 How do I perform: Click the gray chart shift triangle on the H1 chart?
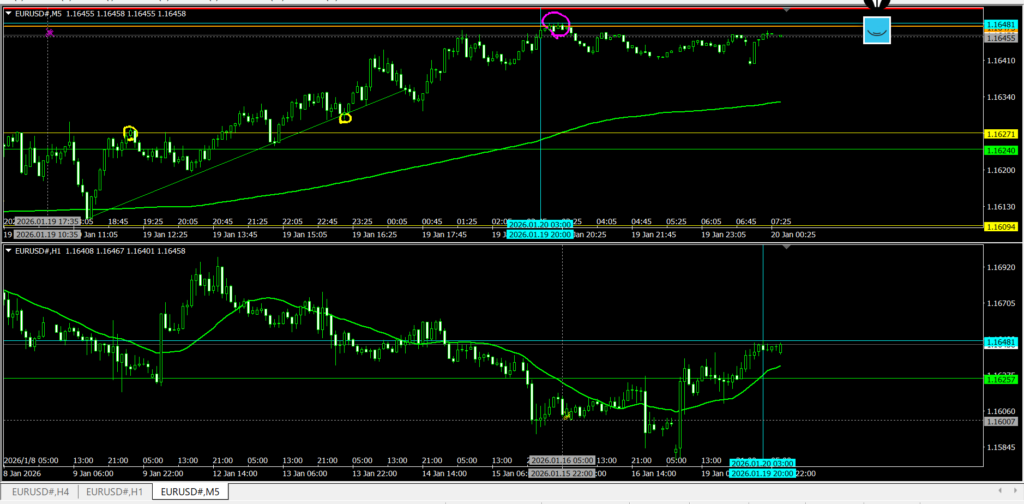tap(786, 247)
